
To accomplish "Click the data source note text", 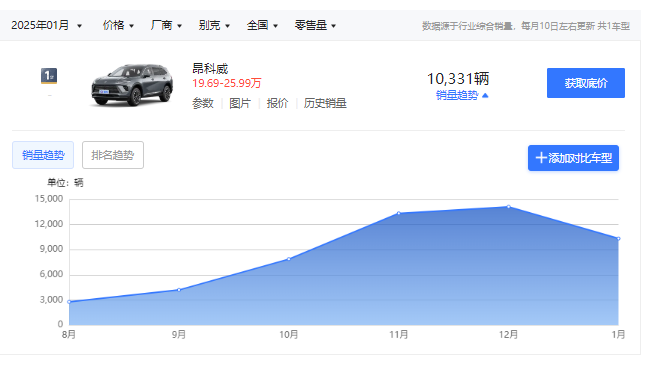I will [x=526, y=26].
